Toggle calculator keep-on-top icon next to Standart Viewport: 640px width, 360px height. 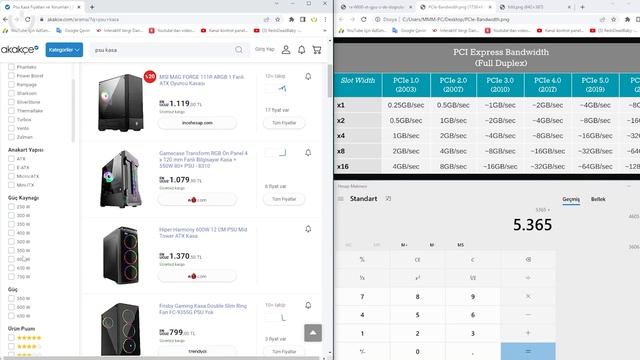(388, 199)
